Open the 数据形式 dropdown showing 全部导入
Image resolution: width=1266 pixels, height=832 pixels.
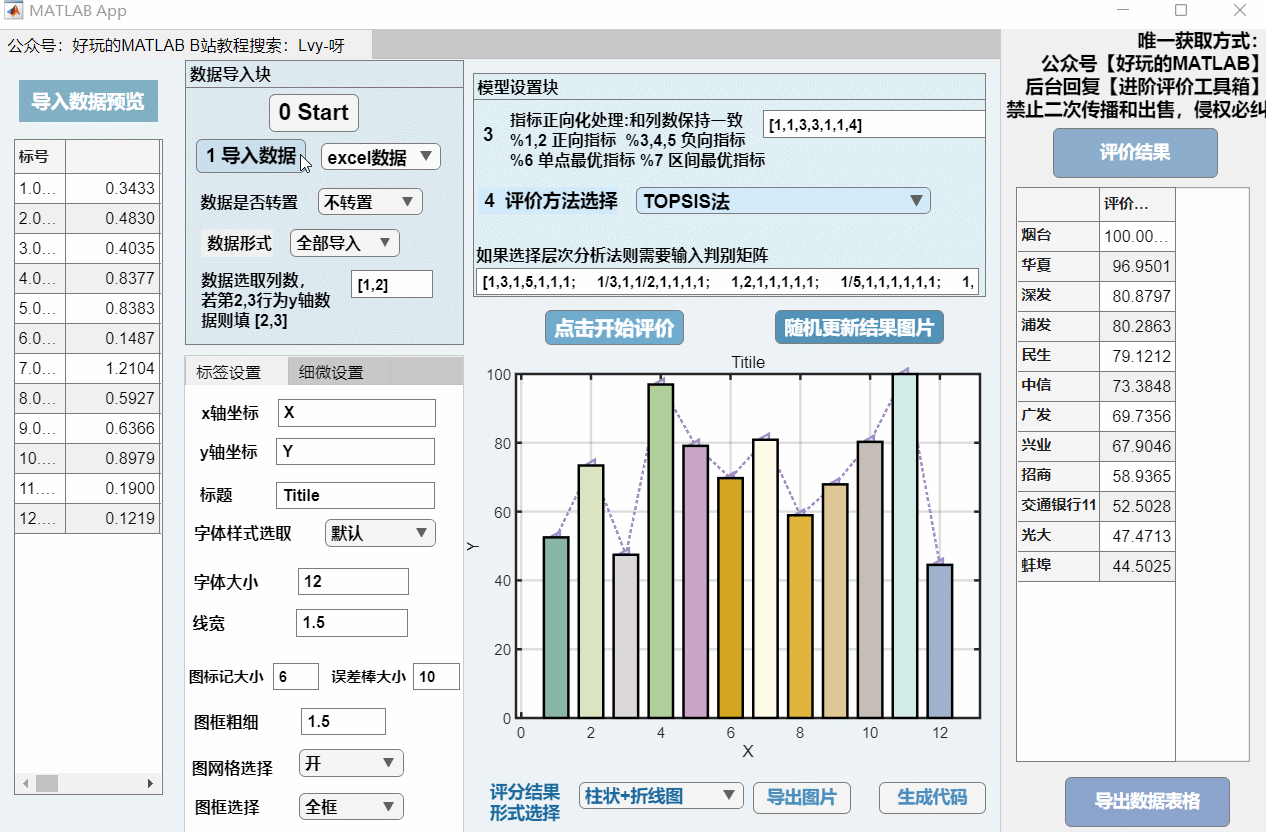coord(345,243)
